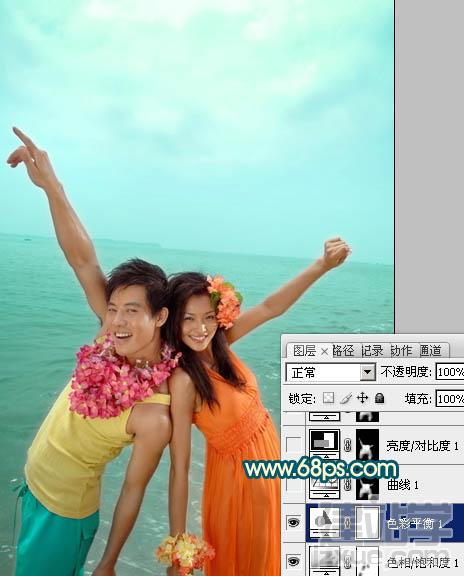Click the 色彩平衡 1 white layer mask
This screenshot has height=576, width=464.
click(367, 522)
